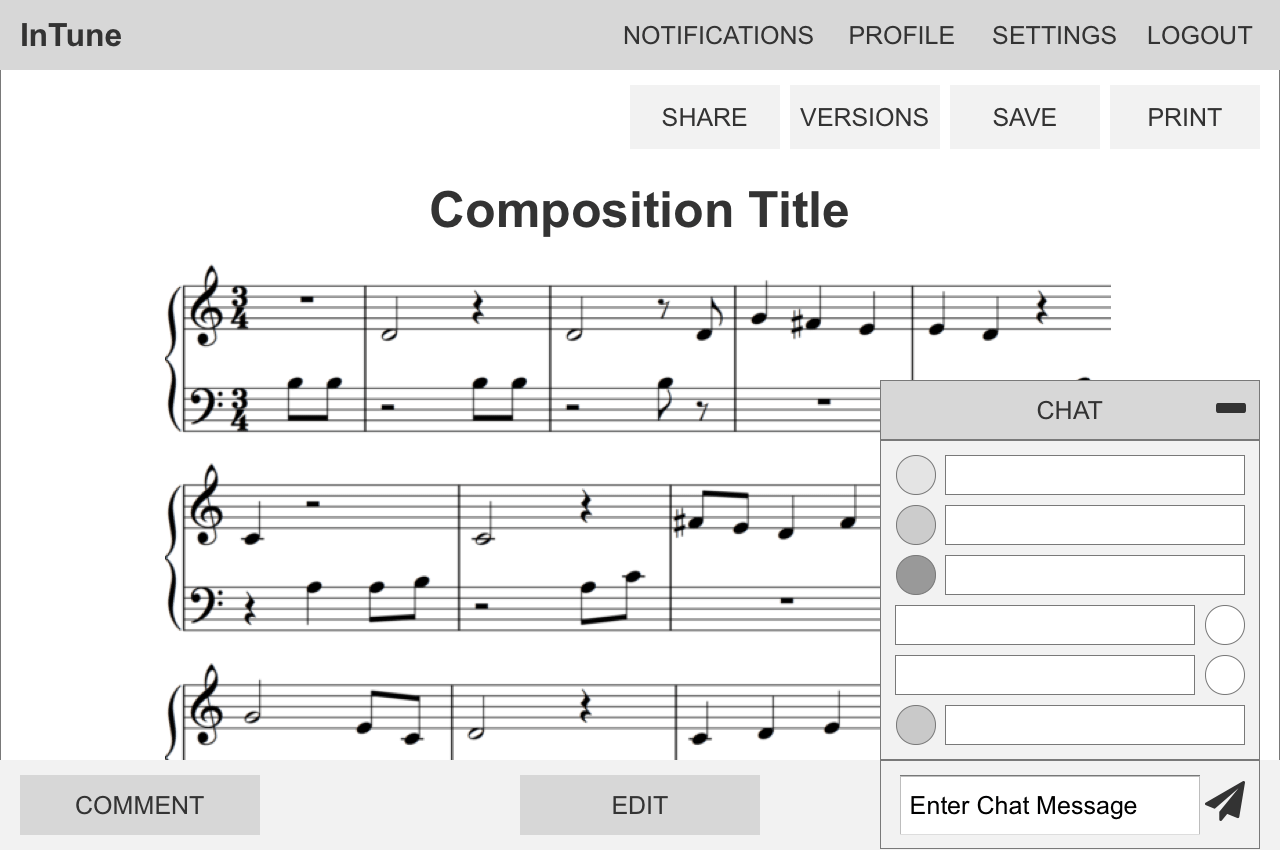Open Settings from the top bar
1280x850 pixels.
[1054, 36]
